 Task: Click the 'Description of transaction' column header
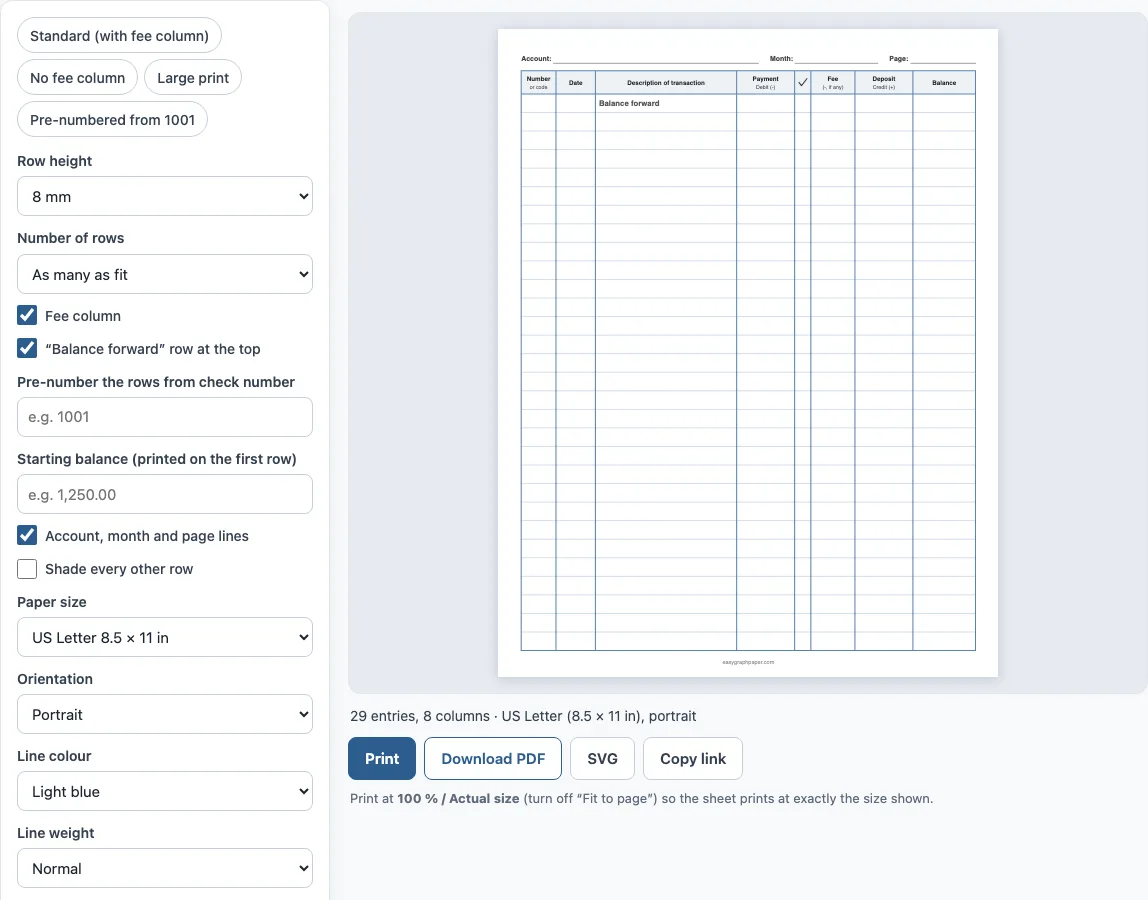pos(666,83)
